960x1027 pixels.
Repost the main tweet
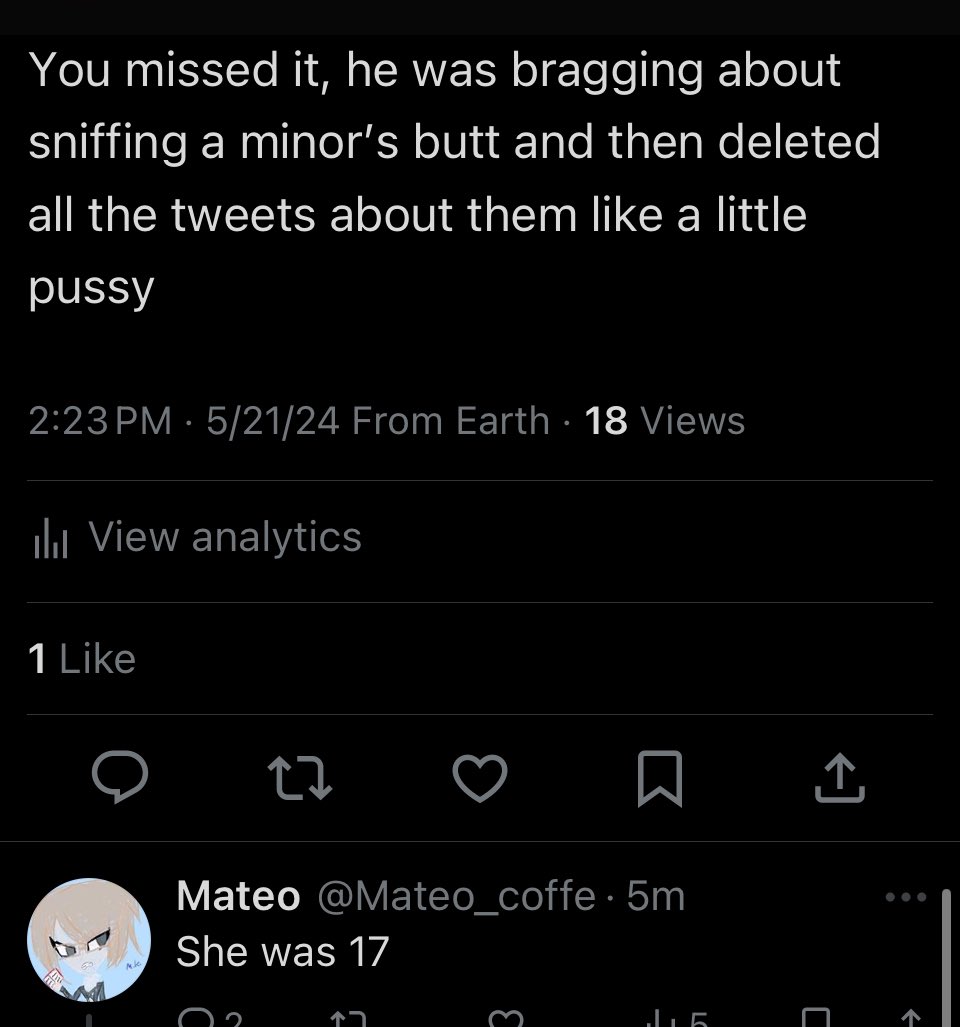(x=300, y=779)
